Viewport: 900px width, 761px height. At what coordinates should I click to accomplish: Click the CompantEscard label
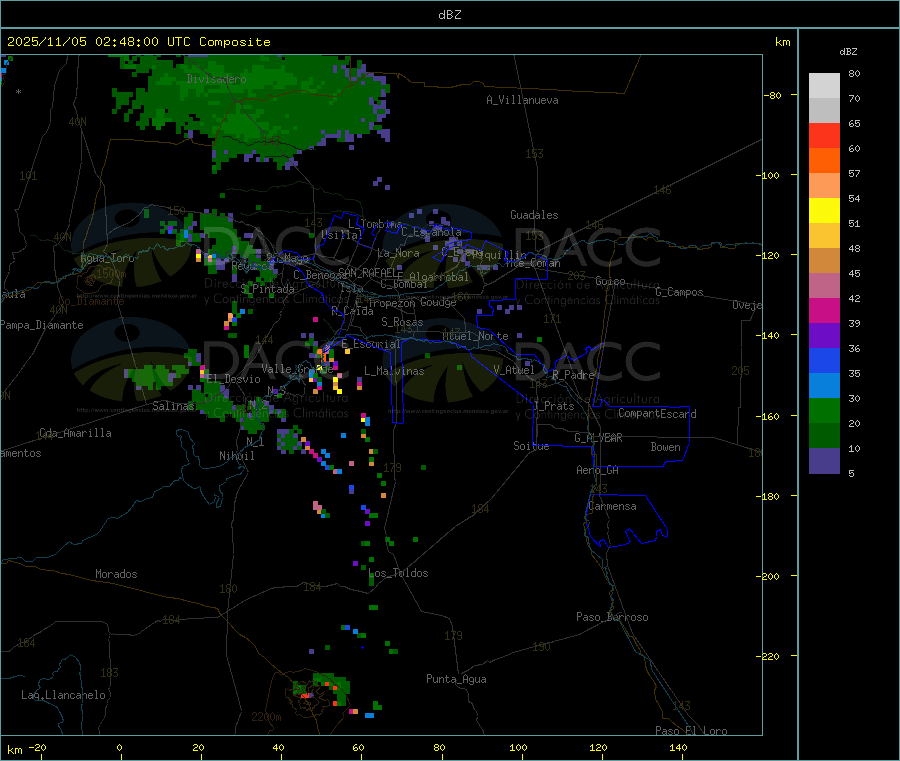(x=658, y=413)
